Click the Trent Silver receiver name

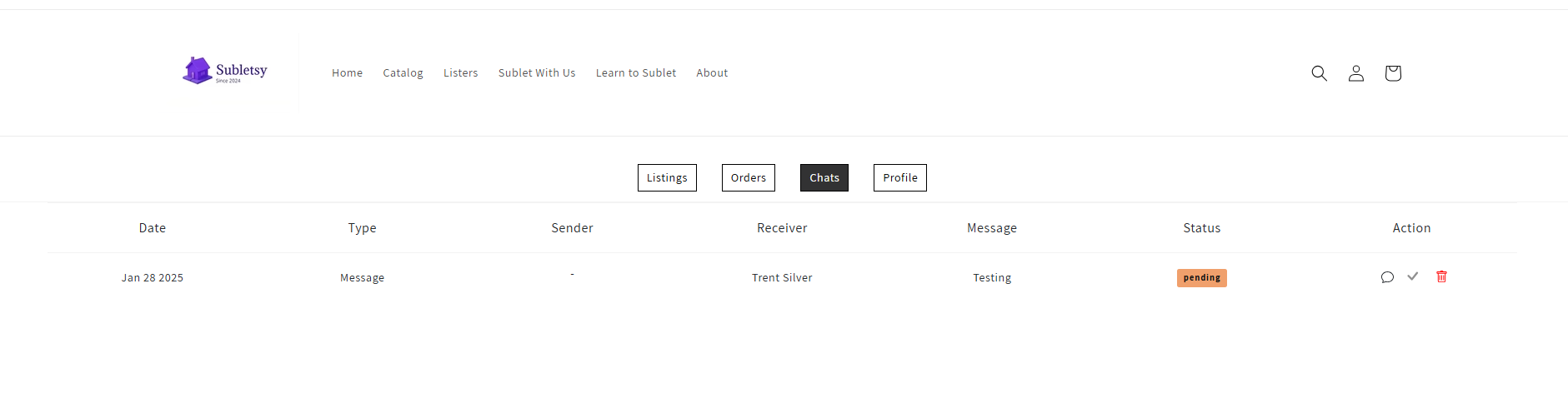coord(782,278)
